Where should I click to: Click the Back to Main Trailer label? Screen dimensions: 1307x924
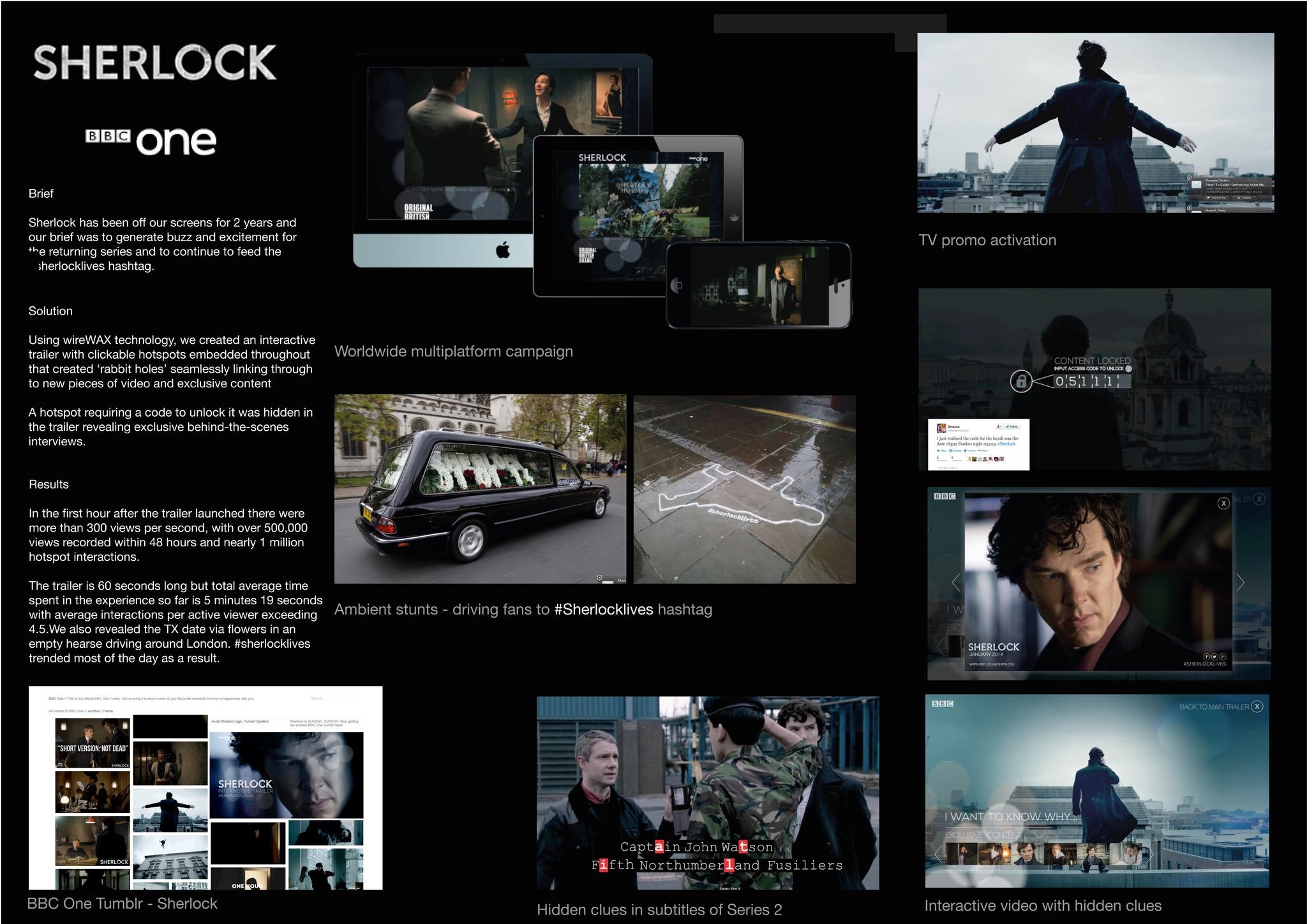click(x=1214, y=707)
